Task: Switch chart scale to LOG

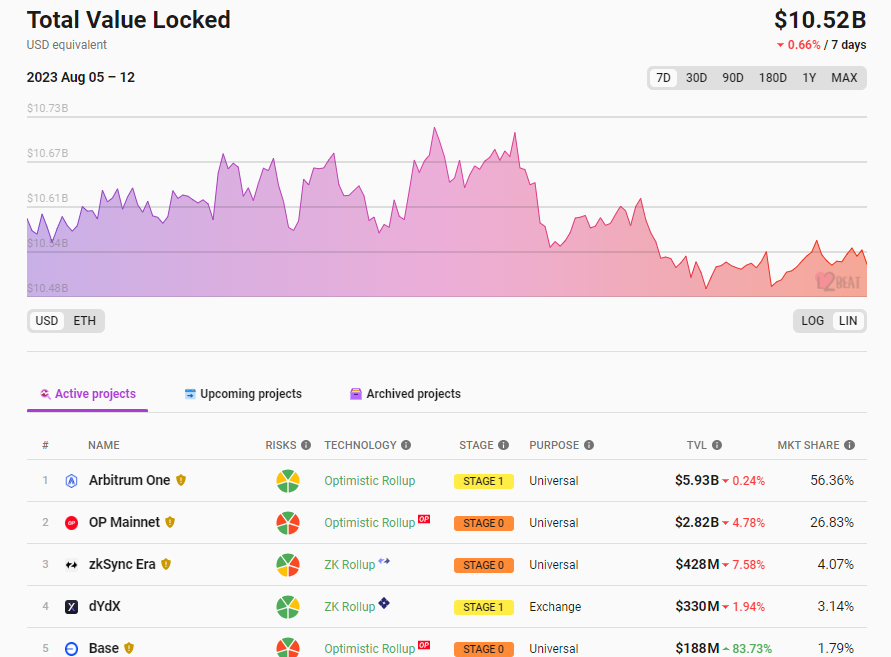Action: tap(813, 321)
